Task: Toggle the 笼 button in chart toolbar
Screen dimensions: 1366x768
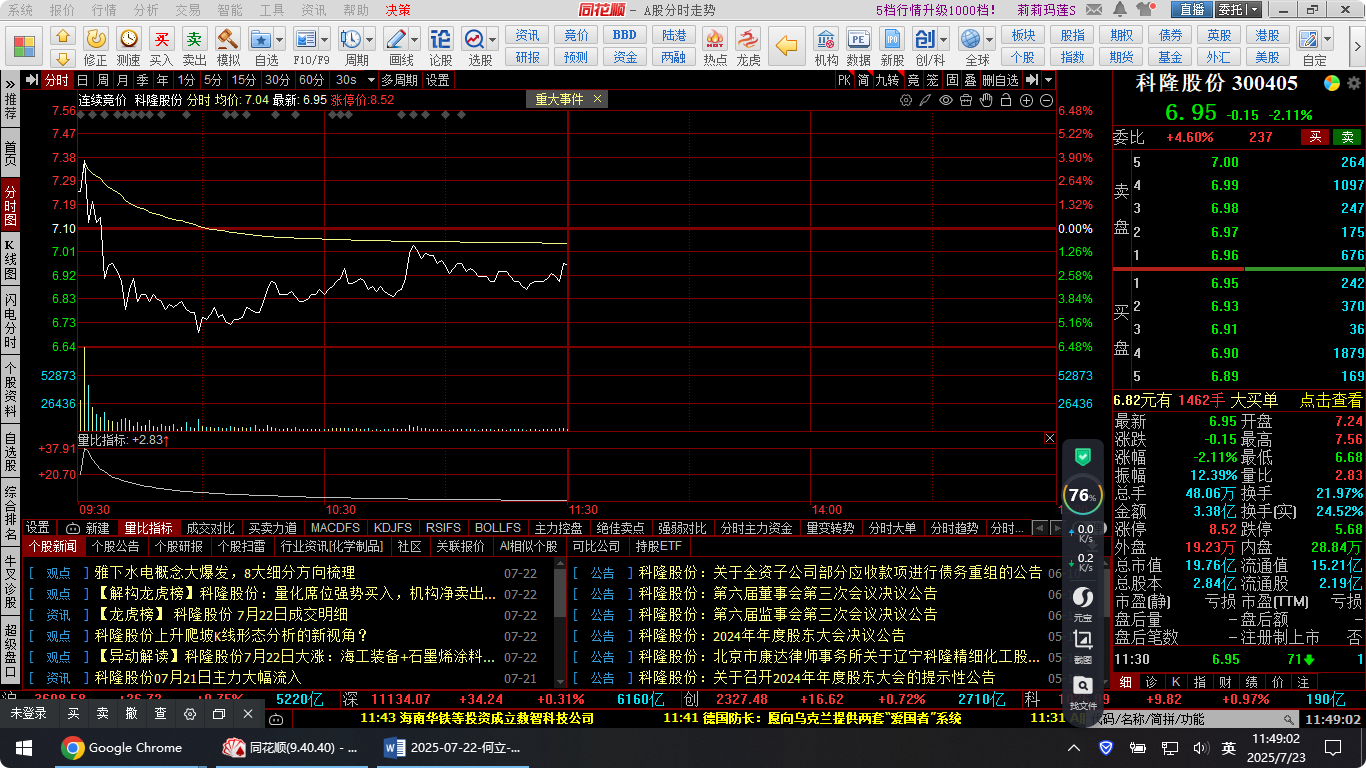Action: point(933,80)
